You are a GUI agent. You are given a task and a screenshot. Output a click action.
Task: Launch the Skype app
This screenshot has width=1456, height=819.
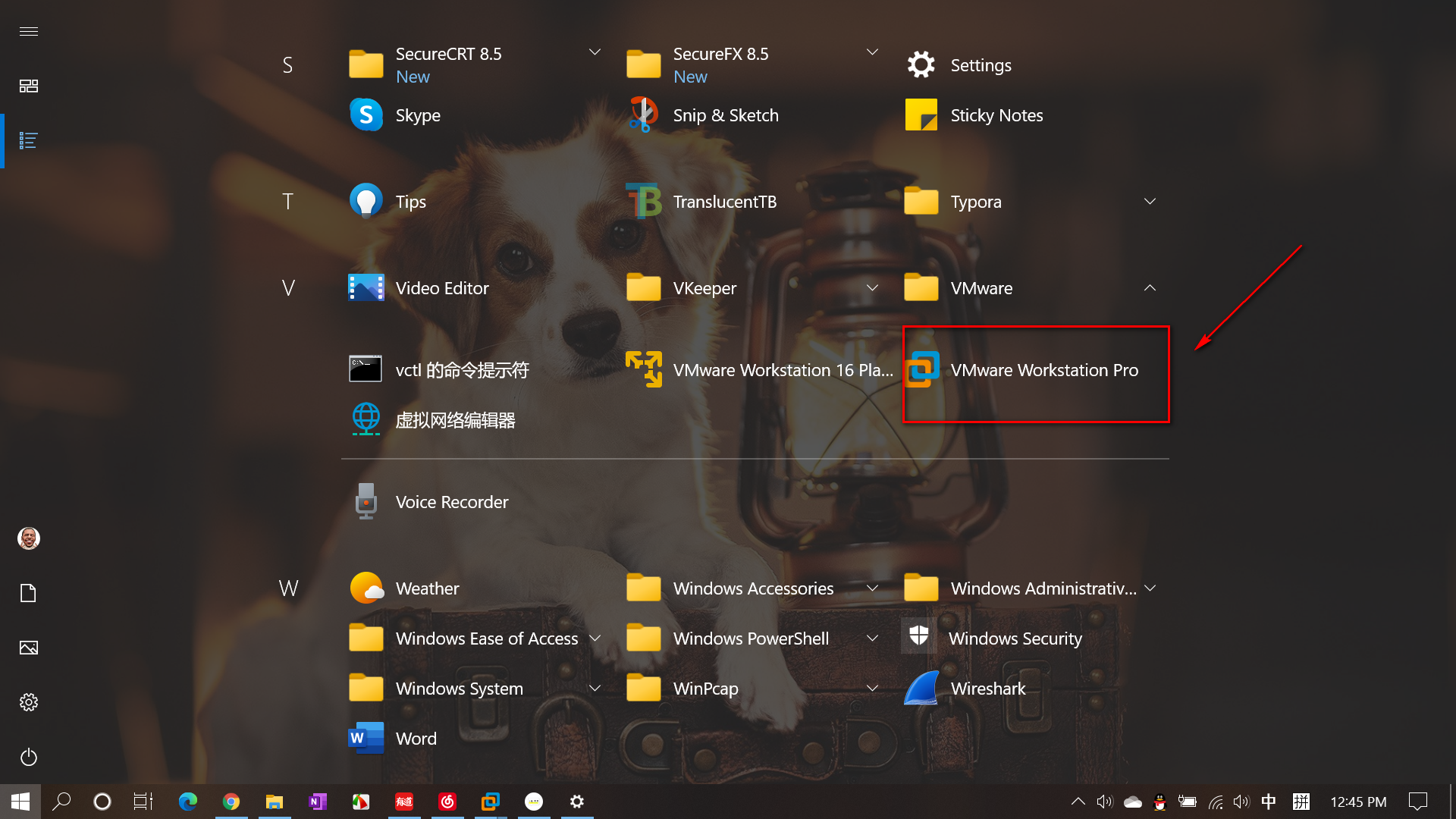click(417, 115)
